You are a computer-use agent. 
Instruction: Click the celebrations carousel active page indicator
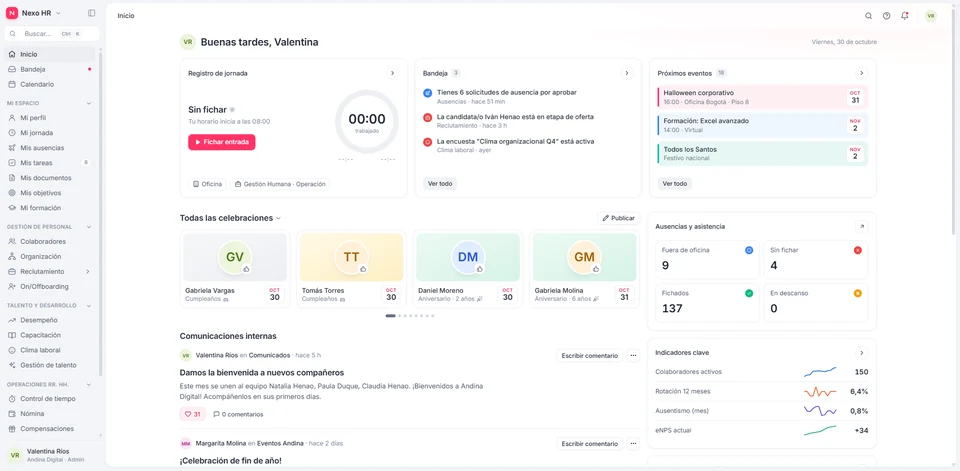(391, 316)
